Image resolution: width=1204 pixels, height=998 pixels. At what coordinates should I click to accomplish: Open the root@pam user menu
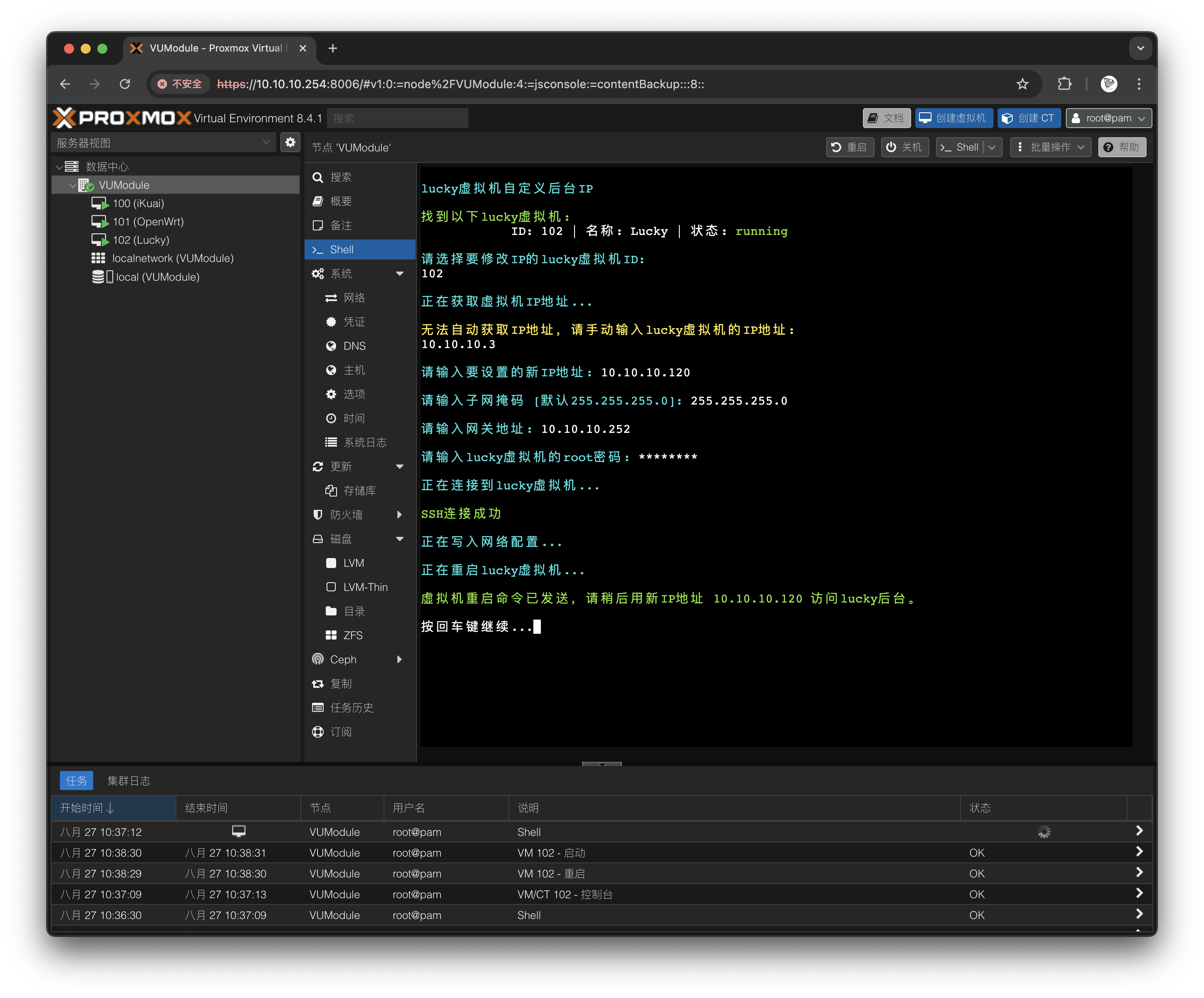(1108, 118)
